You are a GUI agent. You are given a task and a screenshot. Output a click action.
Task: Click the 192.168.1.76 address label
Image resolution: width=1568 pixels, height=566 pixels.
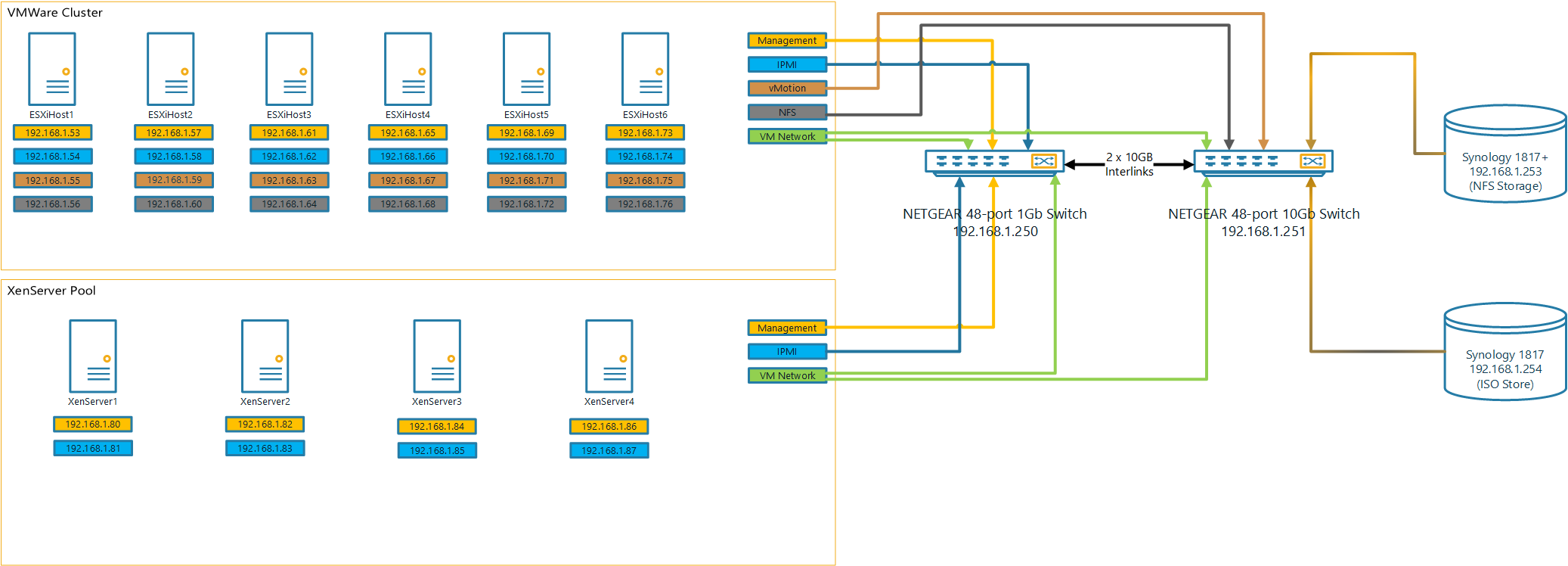pos(646,204)
